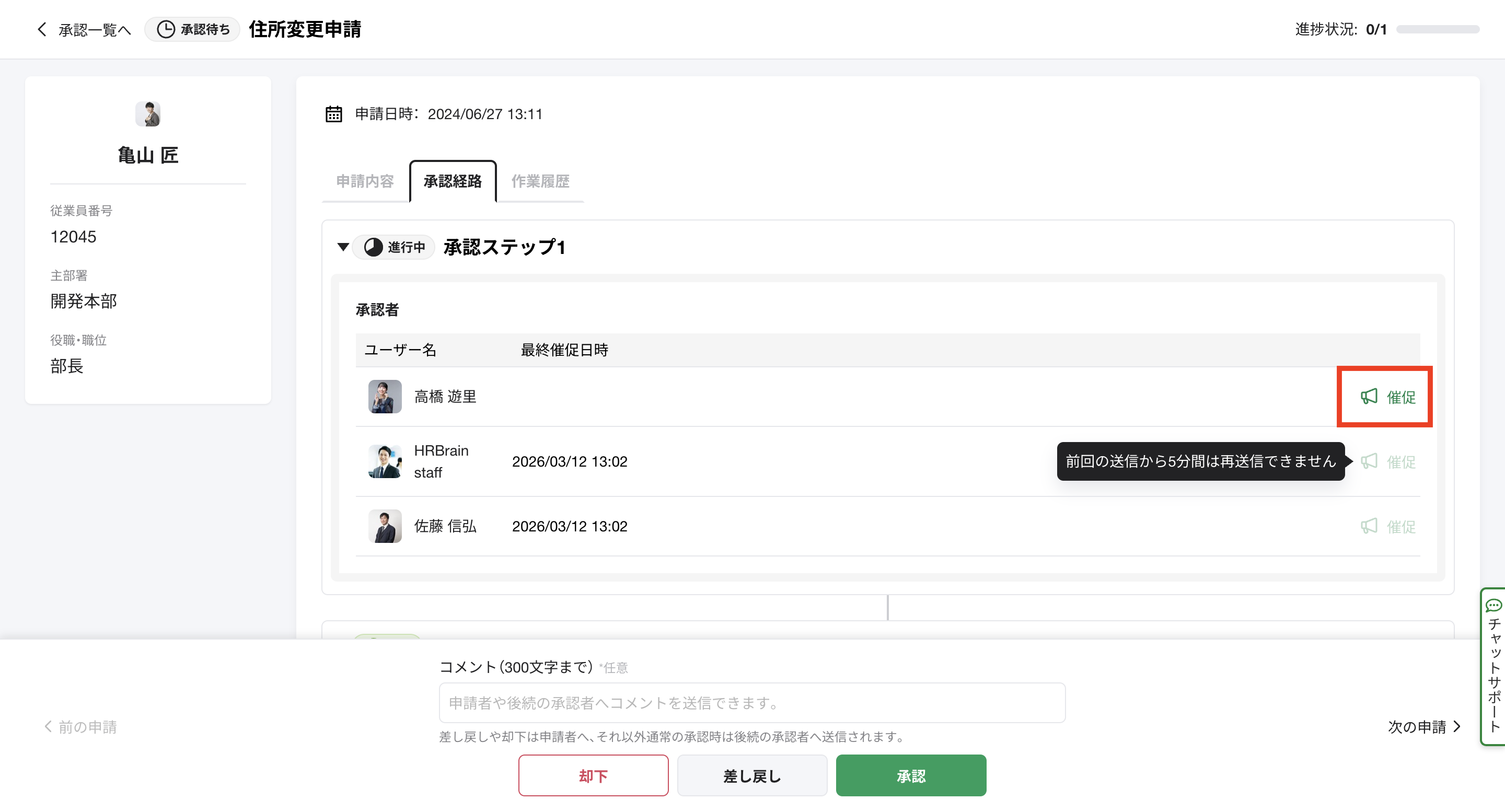Switch to the 作業履歴 tab
Image resolution: width=1505 pixels, height=812 pixels.
[x=540, y=181]
